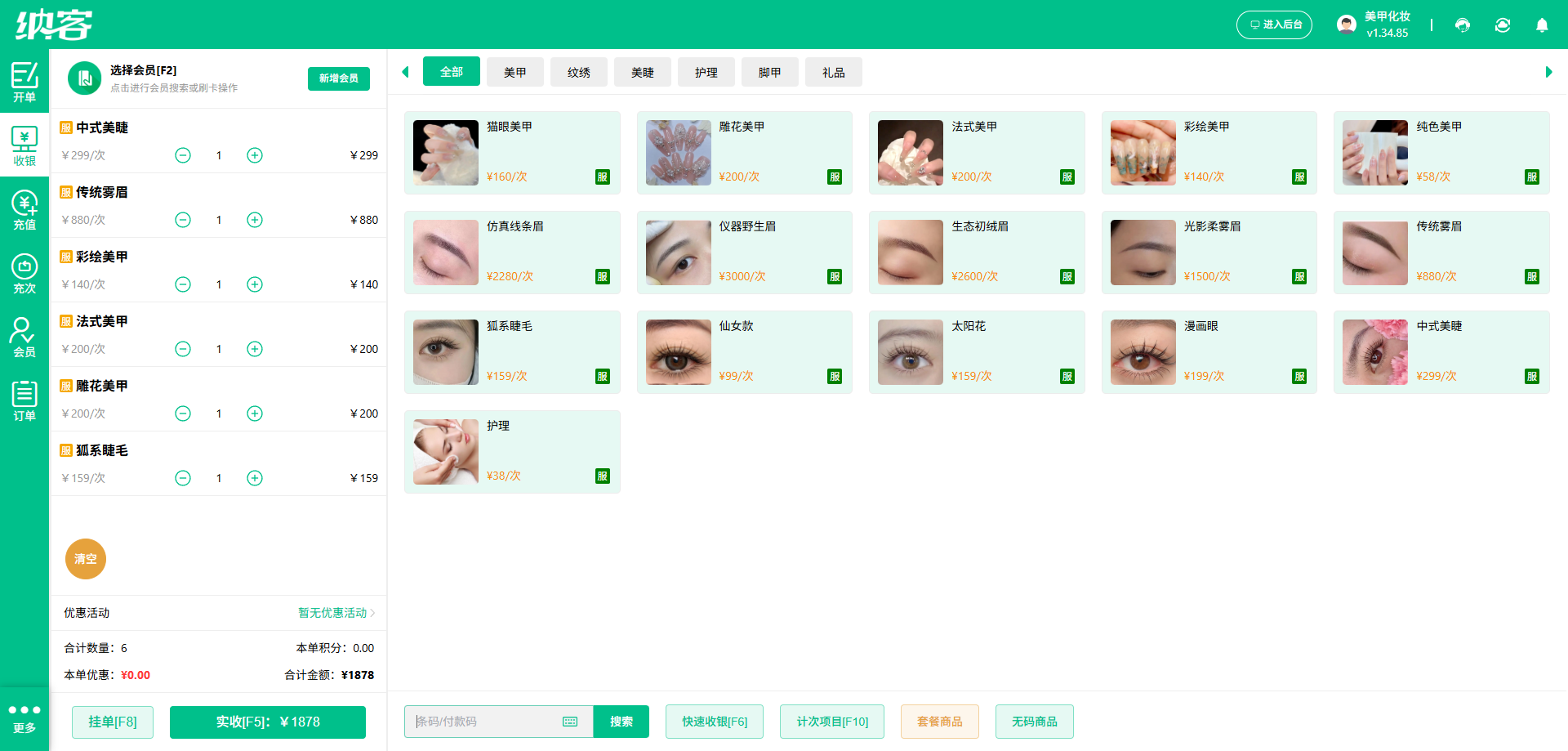Add 猫眼美甲 product card
This screenshot has height=751, width=1568.
512,153
